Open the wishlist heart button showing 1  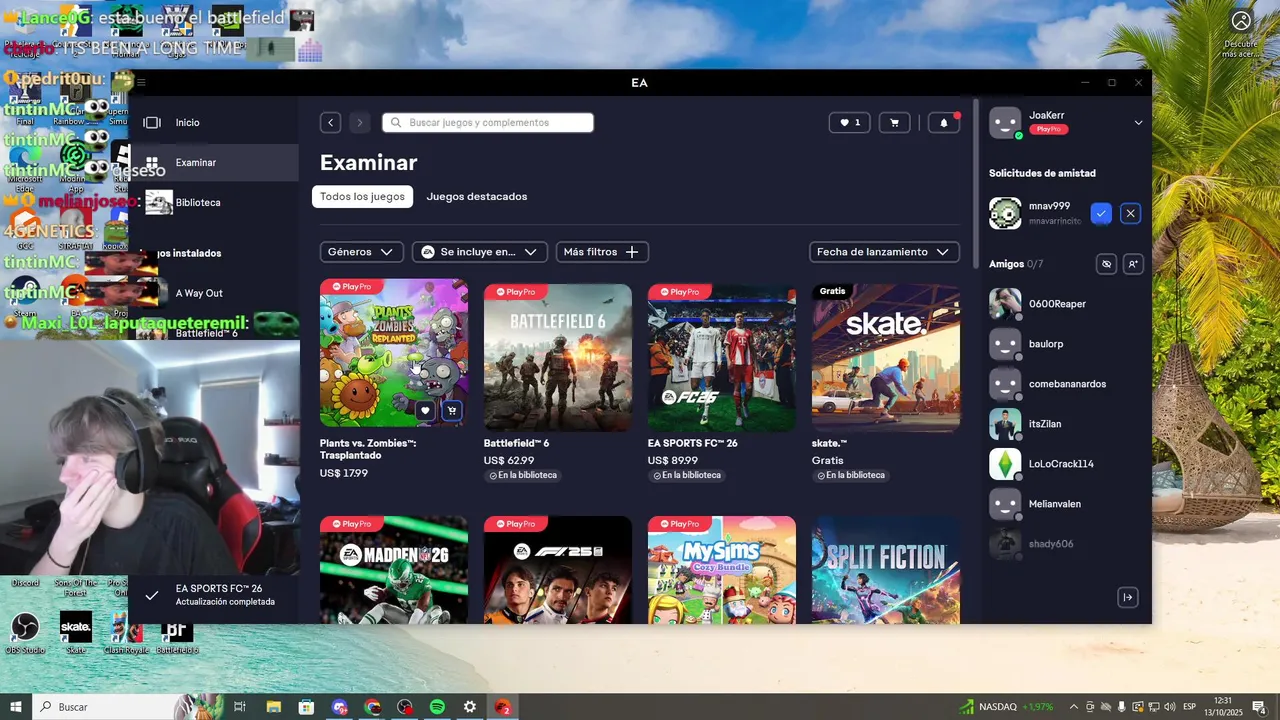(849, 122)
